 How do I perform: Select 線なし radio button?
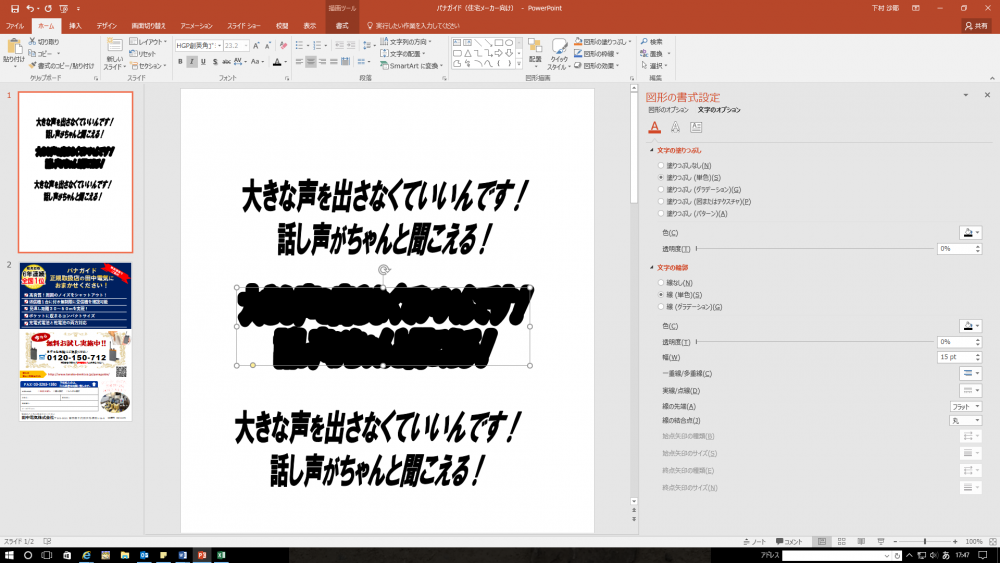click(x=660, y=283)
